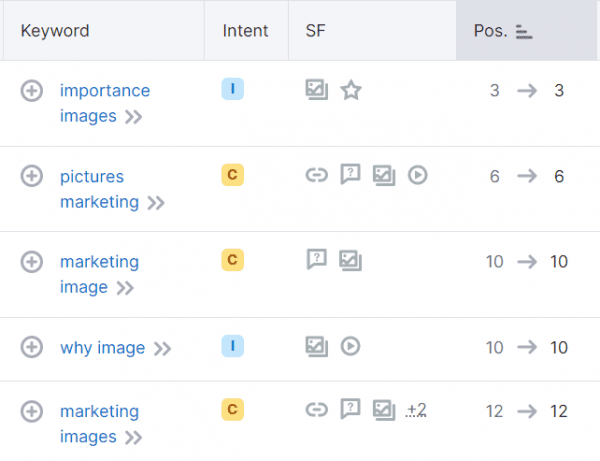
Task: Click video play icon in 'pictures marketing' row
Action: pos(417,175)
